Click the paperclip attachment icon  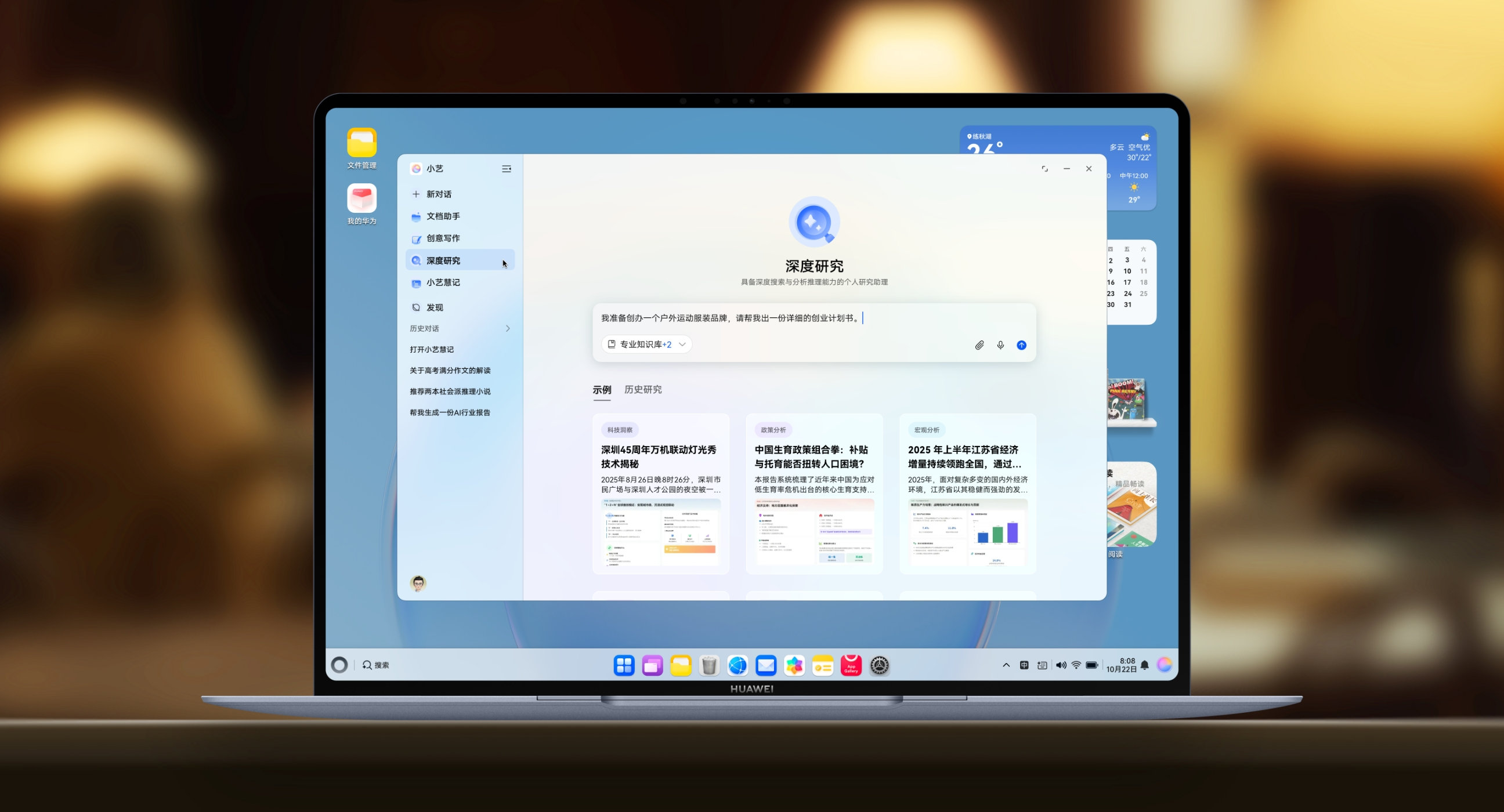(979, 345)
